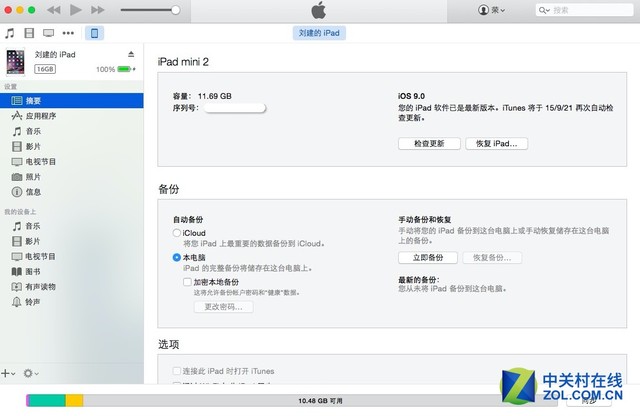Select 音乐 under settings section
The image size is (640, 416).
click(71, 131)
